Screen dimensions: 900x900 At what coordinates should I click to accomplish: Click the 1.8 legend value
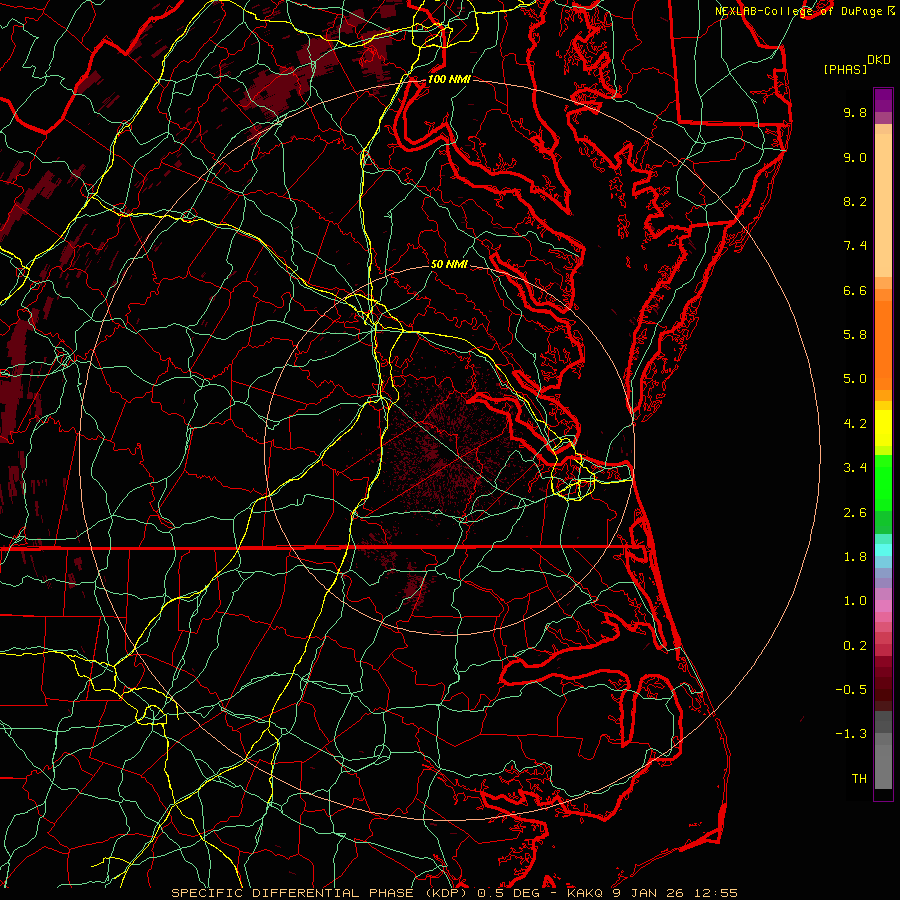tap(855, 557)
